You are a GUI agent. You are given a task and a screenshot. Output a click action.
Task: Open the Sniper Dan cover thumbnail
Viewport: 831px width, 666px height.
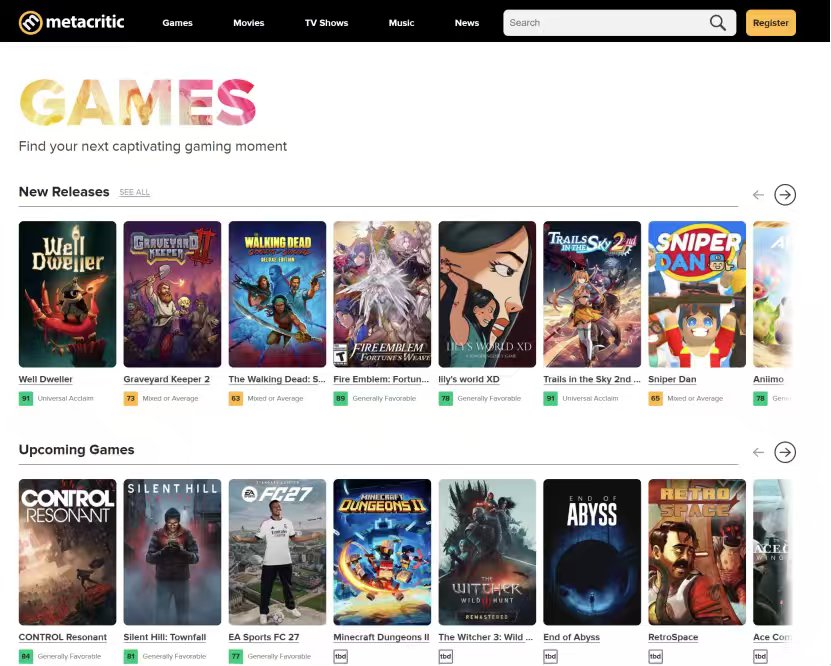[697, 294]
